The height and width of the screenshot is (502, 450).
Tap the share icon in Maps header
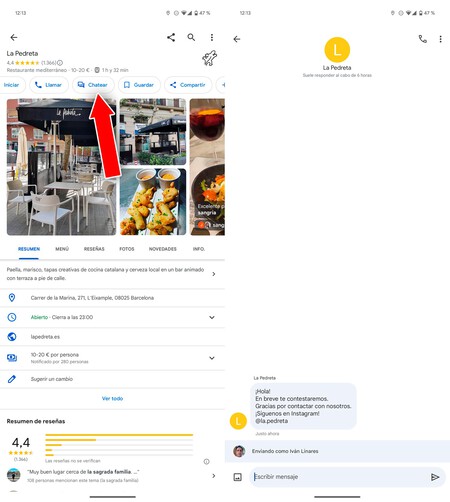pos(171,37)
